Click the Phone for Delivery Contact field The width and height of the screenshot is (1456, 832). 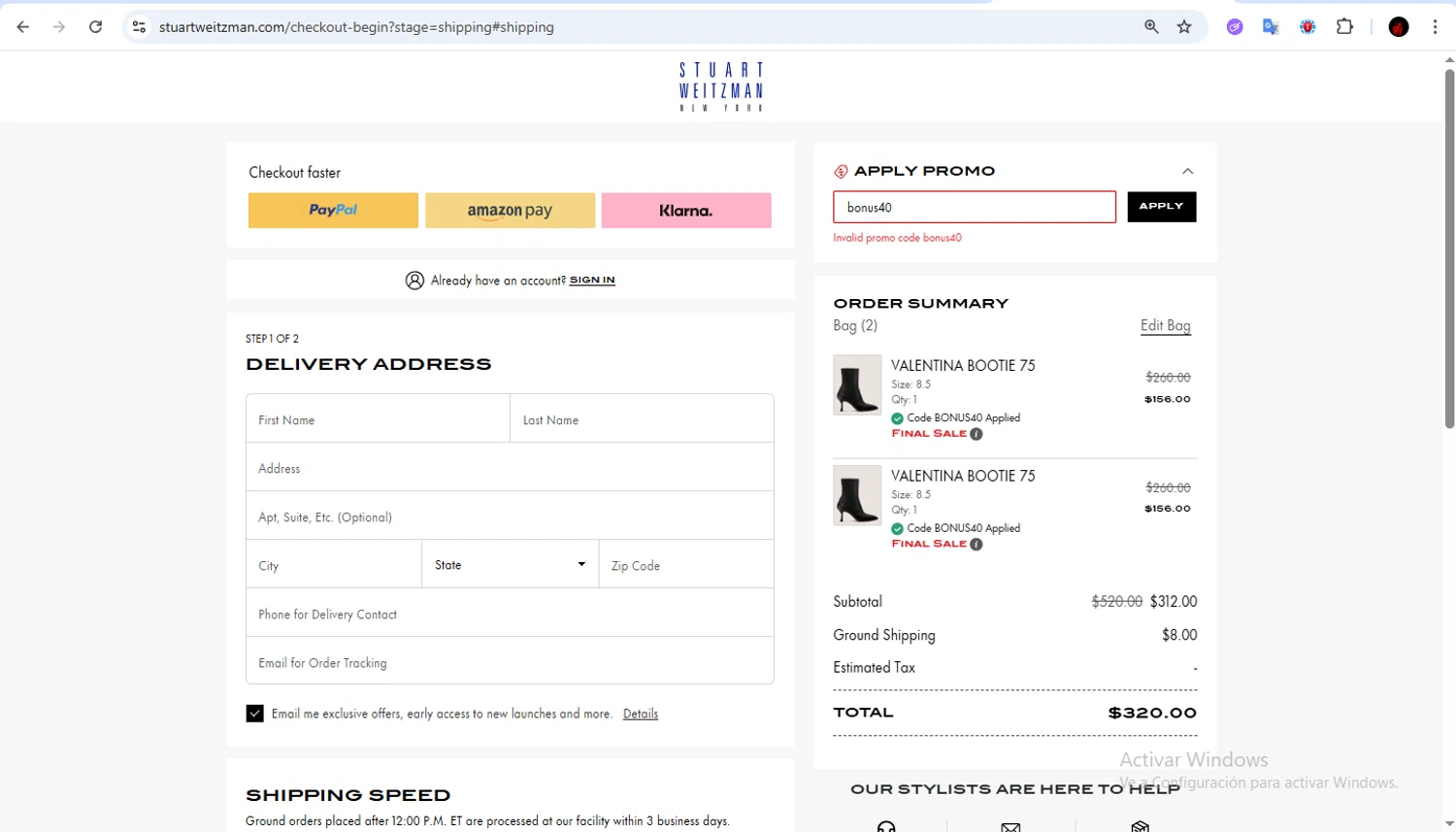coord(510,613)
